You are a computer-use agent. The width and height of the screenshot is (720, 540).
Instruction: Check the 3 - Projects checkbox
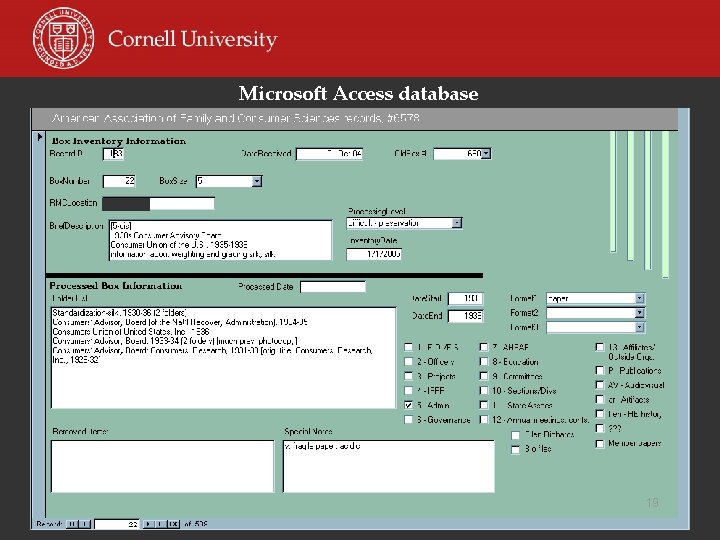[x=408, y=376]
